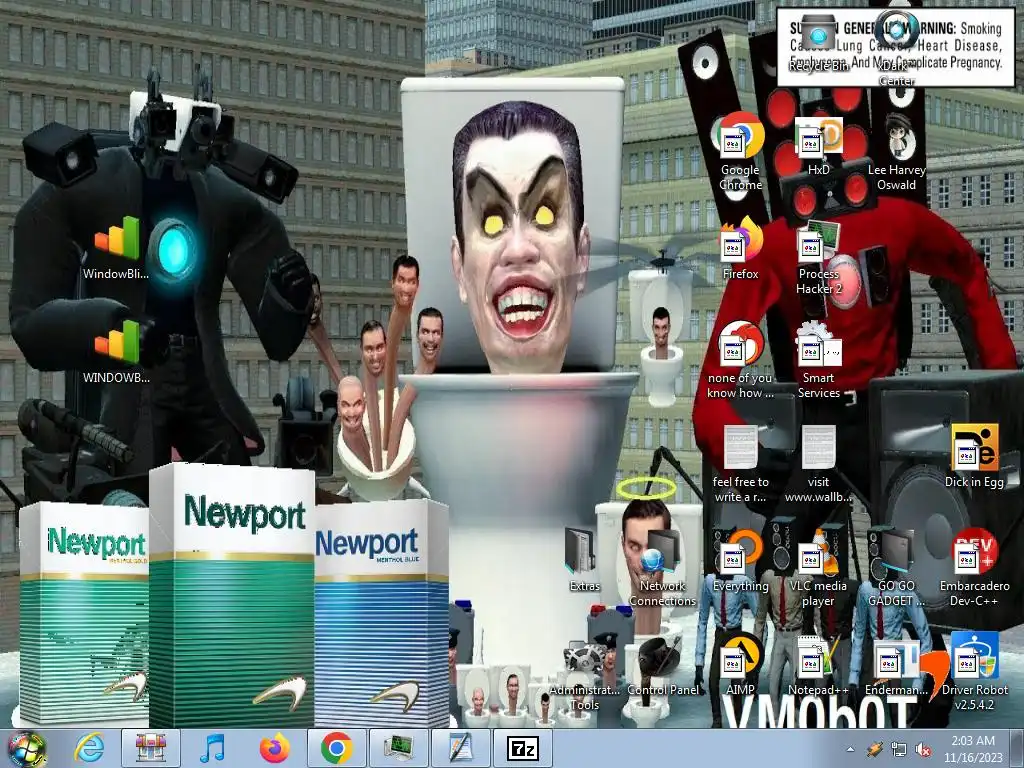Select the WINDOWB... desktop shortcut
Screen dimensions: 1024x768
tap(116, 353)
